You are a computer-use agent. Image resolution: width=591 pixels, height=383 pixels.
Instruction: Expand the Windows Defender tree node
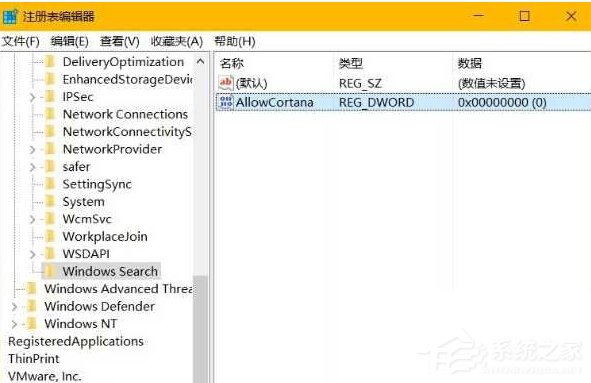pyautogui.click(x=15, y=307)
